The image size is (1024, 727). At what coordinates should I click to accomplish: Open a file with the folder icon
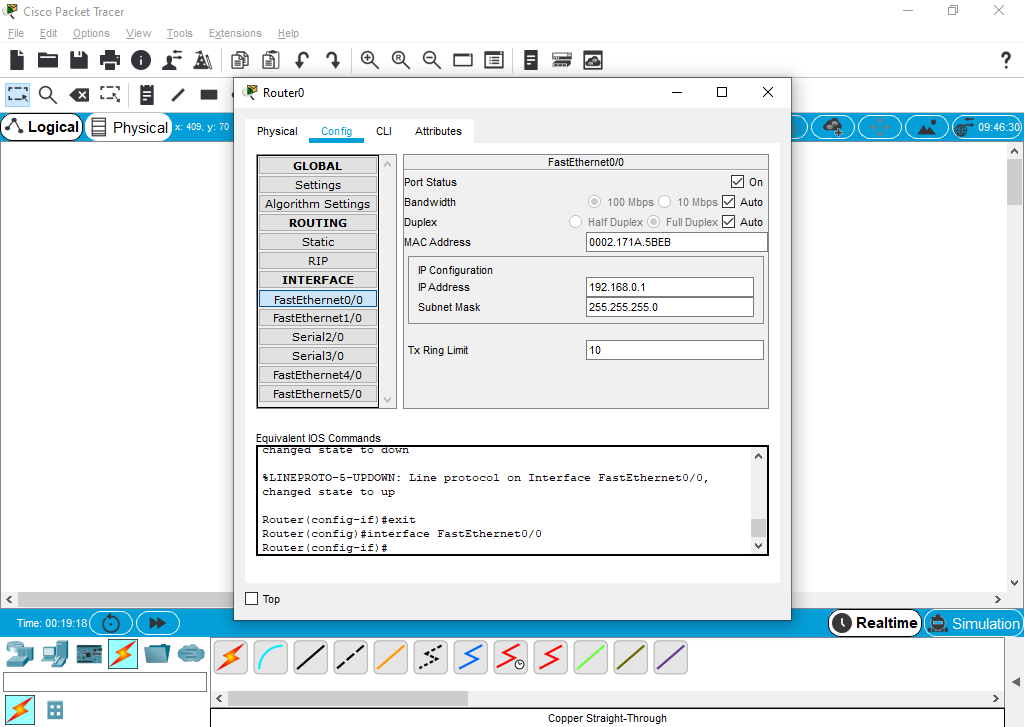pos(48,60)
